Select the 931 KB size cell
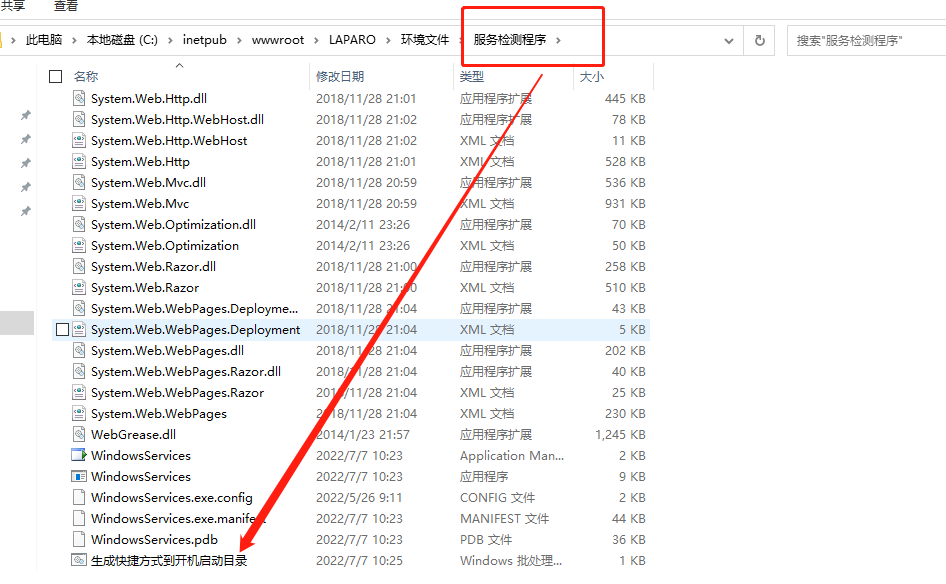Viewport: 946px width, 584px height. (x=625, y=203)
